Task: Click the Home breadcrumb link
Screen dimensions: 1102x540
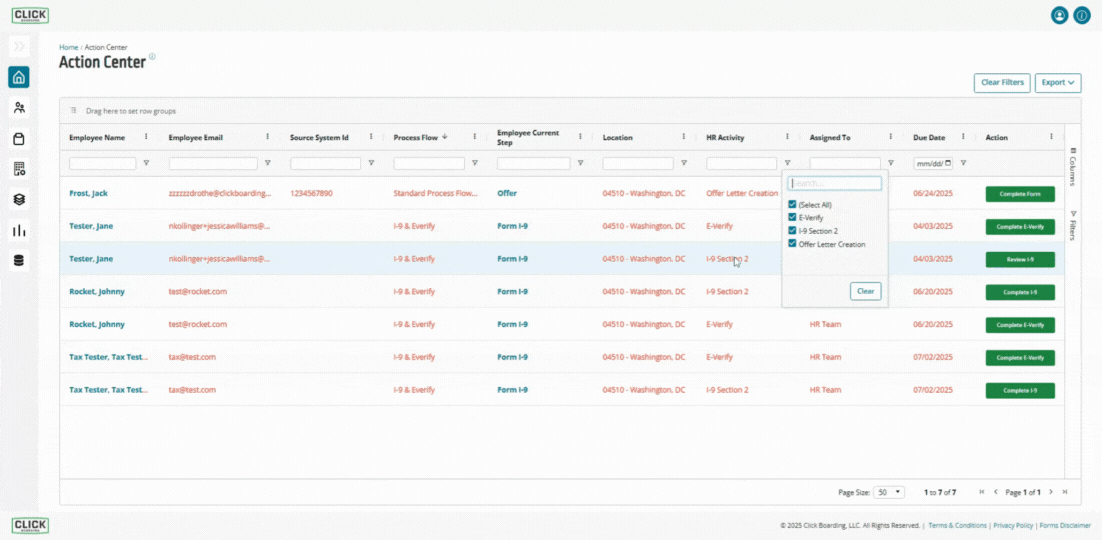Action: 69,47
